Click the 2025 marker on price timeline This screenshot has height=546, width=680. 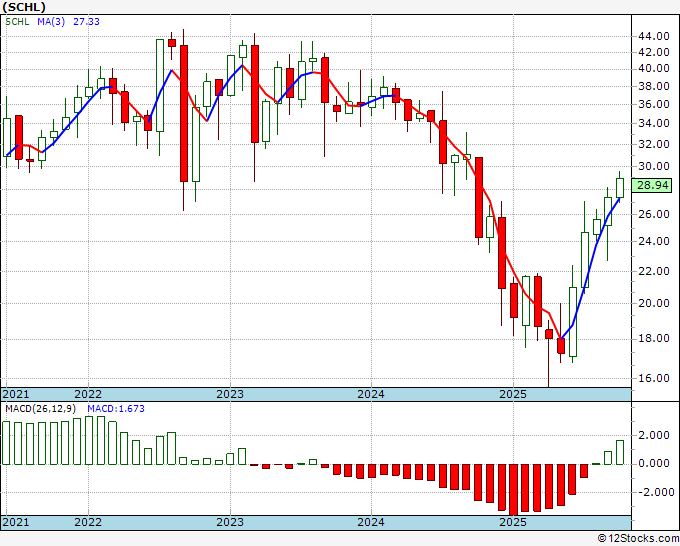[513, 394]
